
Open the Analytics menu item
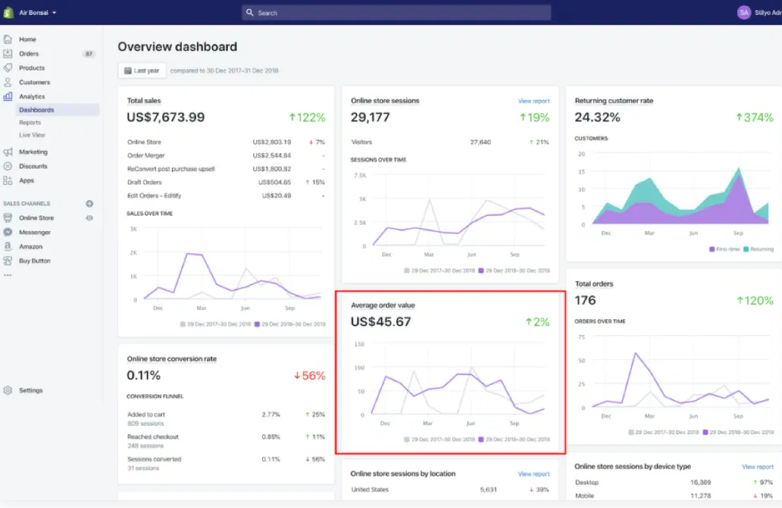[x=32, y=97]
